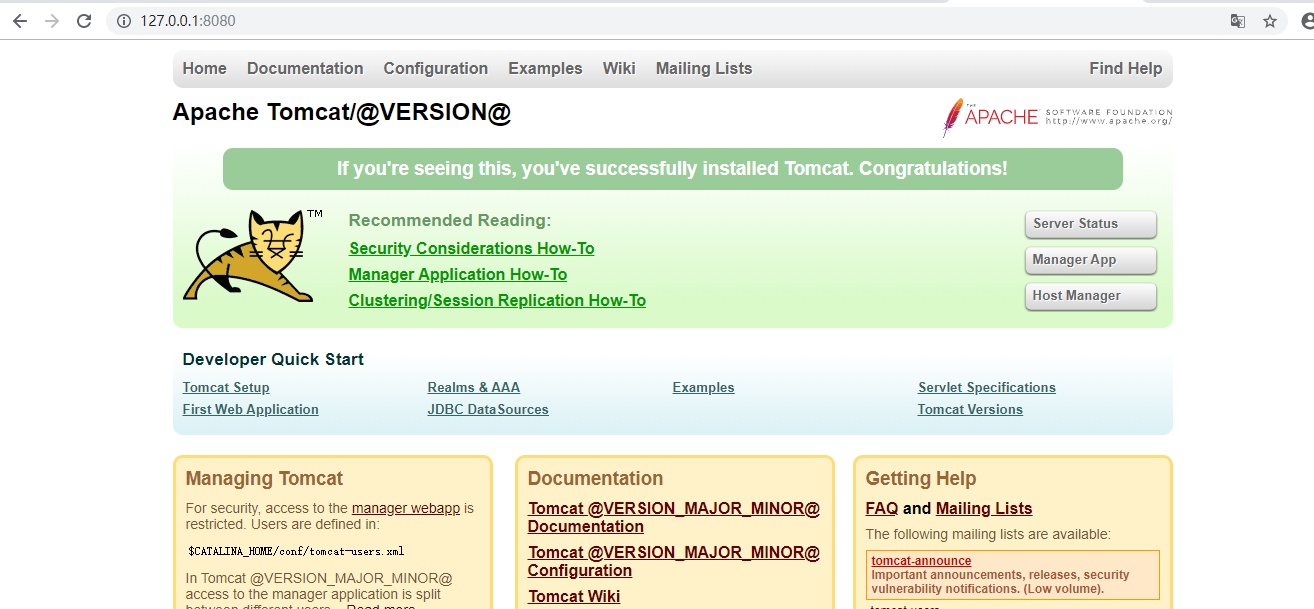Open site information icon in address bar
The width and height of the screenshot is (1314, 609).
124,21
